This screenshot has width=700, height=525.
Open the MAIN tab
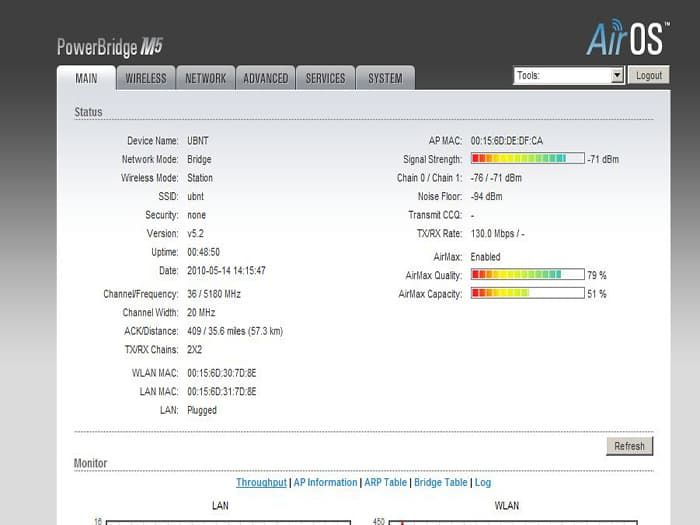click(x=86, y=79)
